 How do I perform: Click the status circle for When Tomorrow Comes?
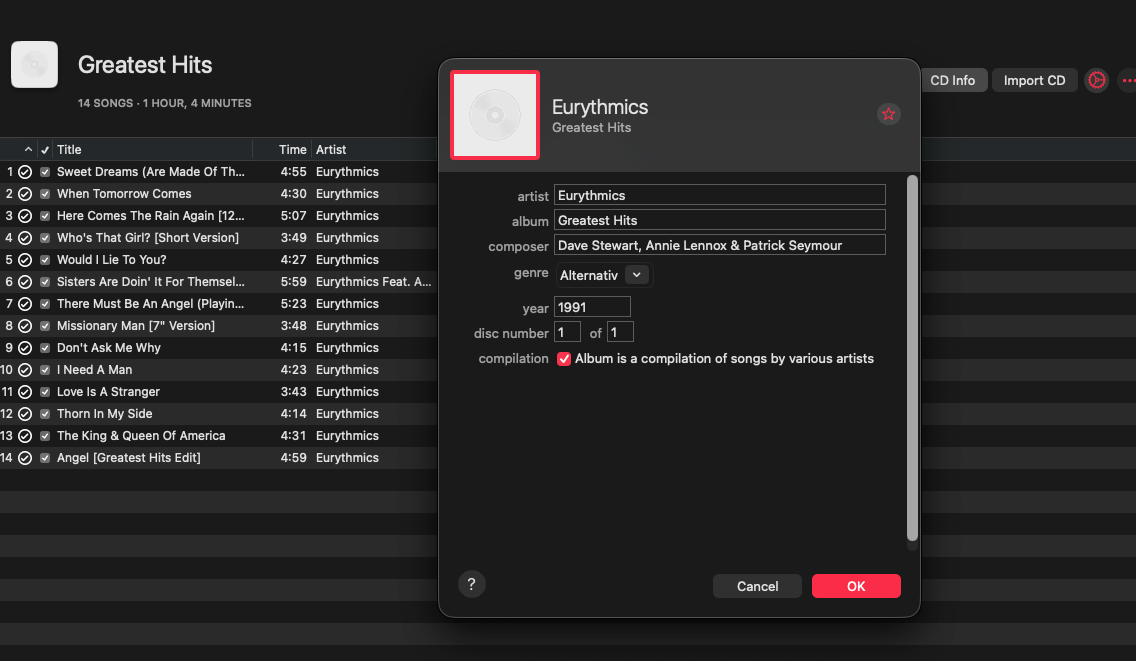(x=25, y=194)
